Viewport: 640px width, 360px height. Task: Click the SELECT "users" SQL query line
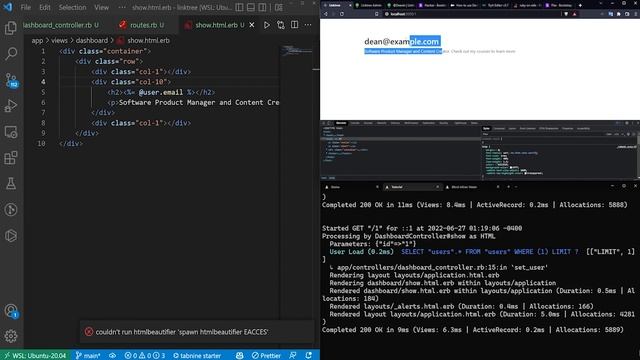pyautogui.click(x=490, y=252)
